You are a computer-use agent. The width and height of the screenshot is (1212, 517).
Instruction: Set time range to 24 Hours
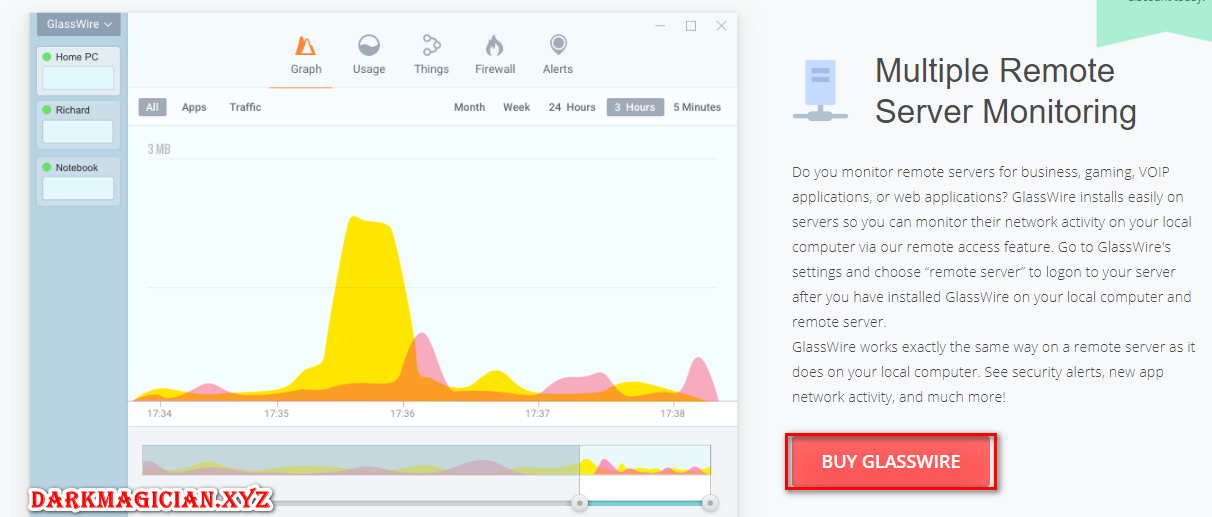(x=572, y=107)
